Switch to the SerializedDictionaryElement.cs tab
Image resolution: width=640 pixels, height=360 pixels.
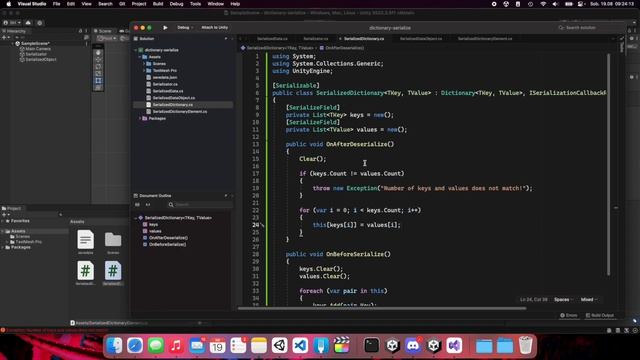pos(485,39)
